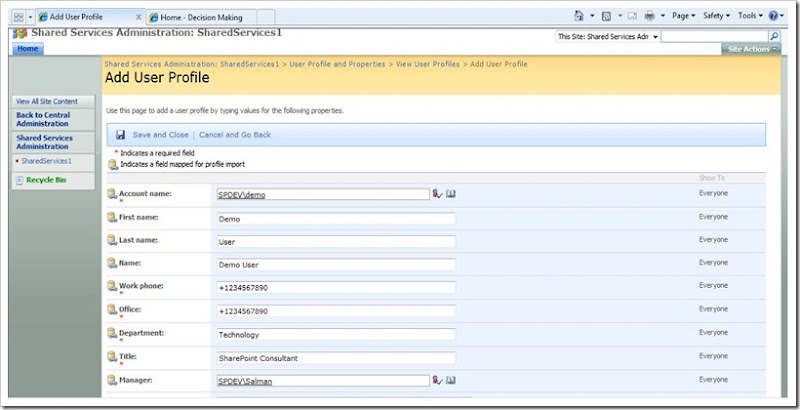Image resolution: width=800 pixels, height=410 pixels.
Task: Open SharedServices1 in the sidebar
Action: (x=46, y=161)
